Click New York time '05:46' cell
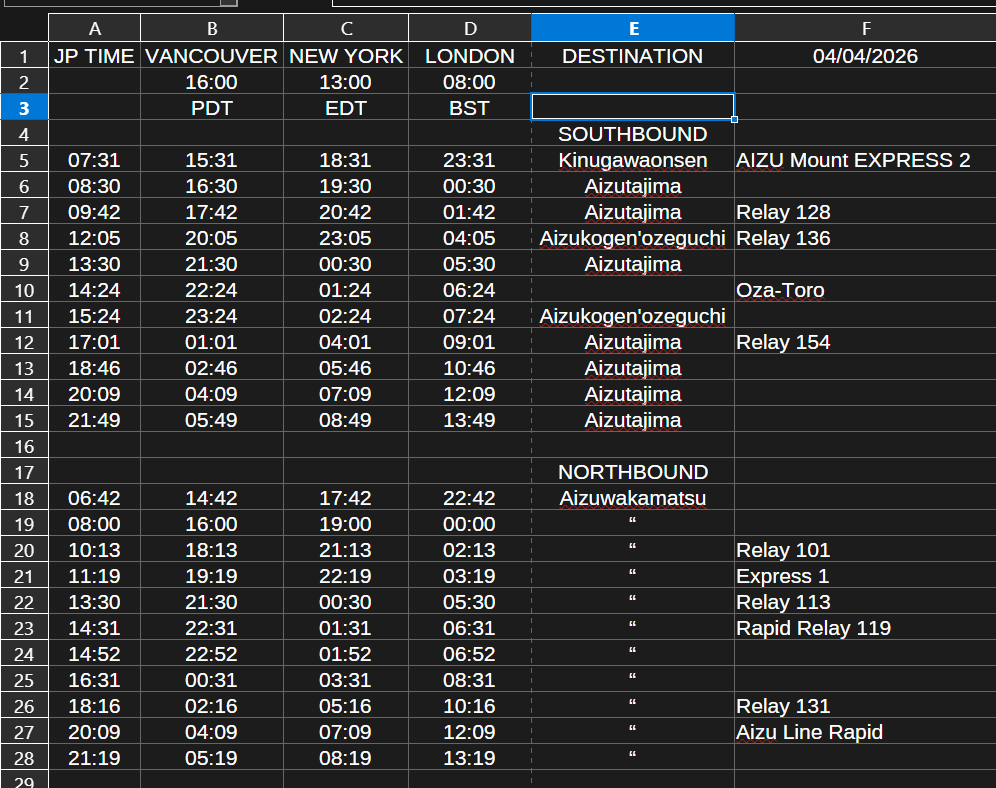The image size is (996, 788). 346,368
